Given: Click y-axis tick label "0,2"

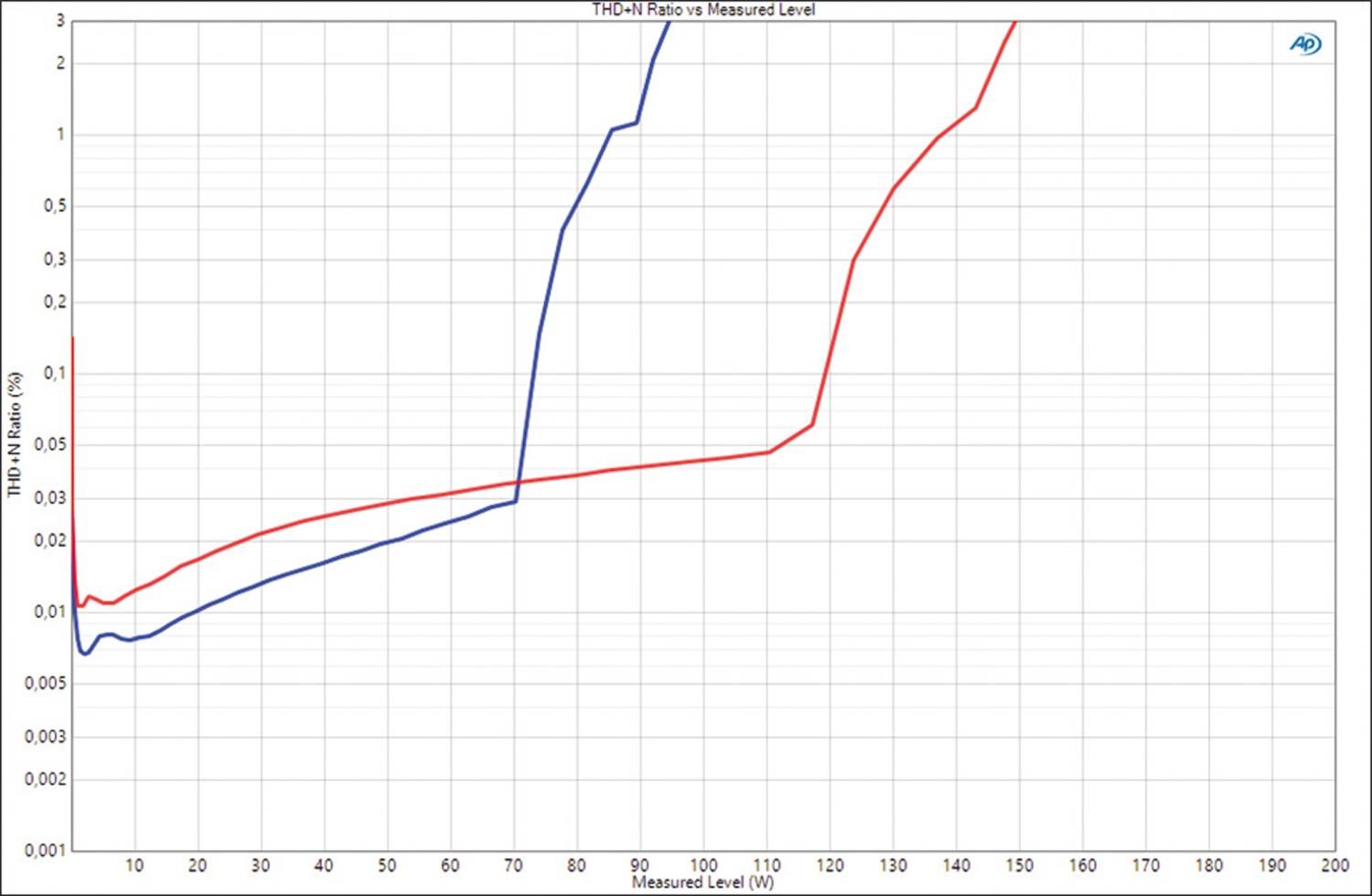Looking at the screenshot, I should (55, 302).
